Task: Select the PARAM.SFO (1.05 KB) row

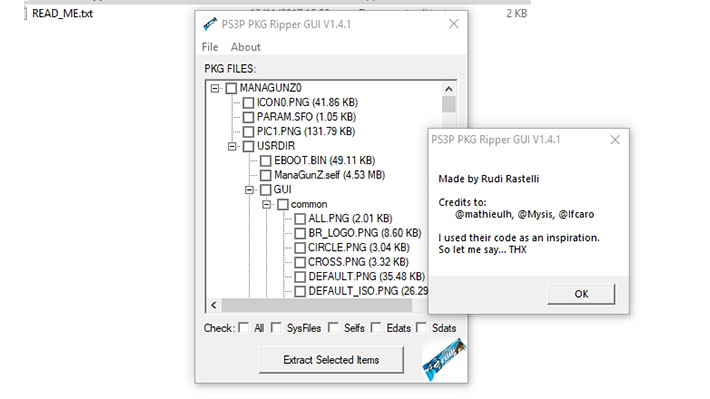Action: tap(306, 117)
